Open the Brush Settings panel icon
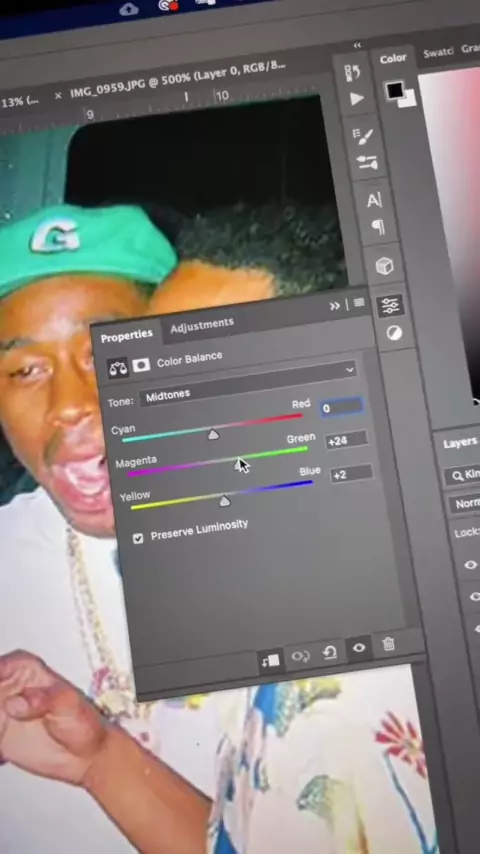Viewport: 480px width, 854px height. tap(363, 136)
